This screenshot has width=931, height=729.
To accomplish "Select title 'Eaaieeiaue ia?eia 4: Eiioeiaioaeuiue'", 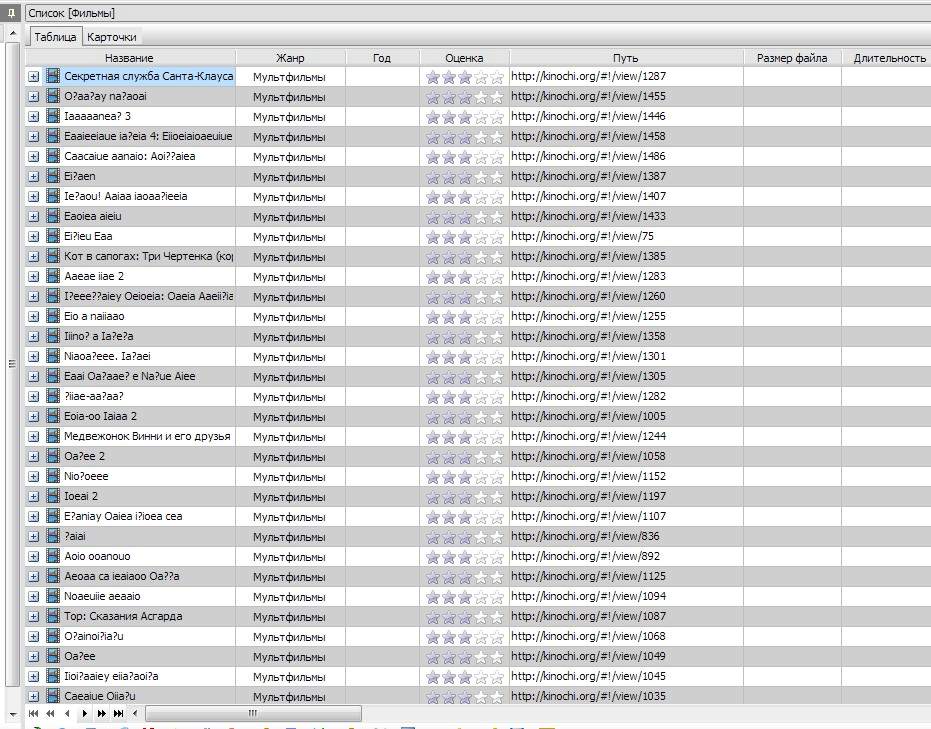I will [148, 137].
